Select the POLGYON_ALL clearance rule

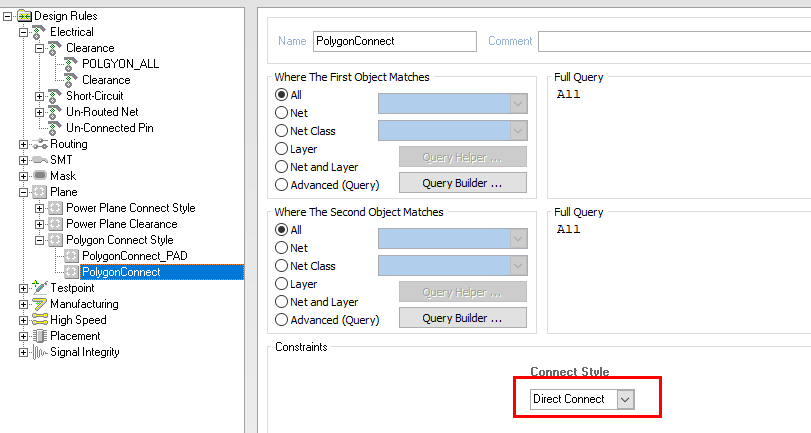(120, 64)
